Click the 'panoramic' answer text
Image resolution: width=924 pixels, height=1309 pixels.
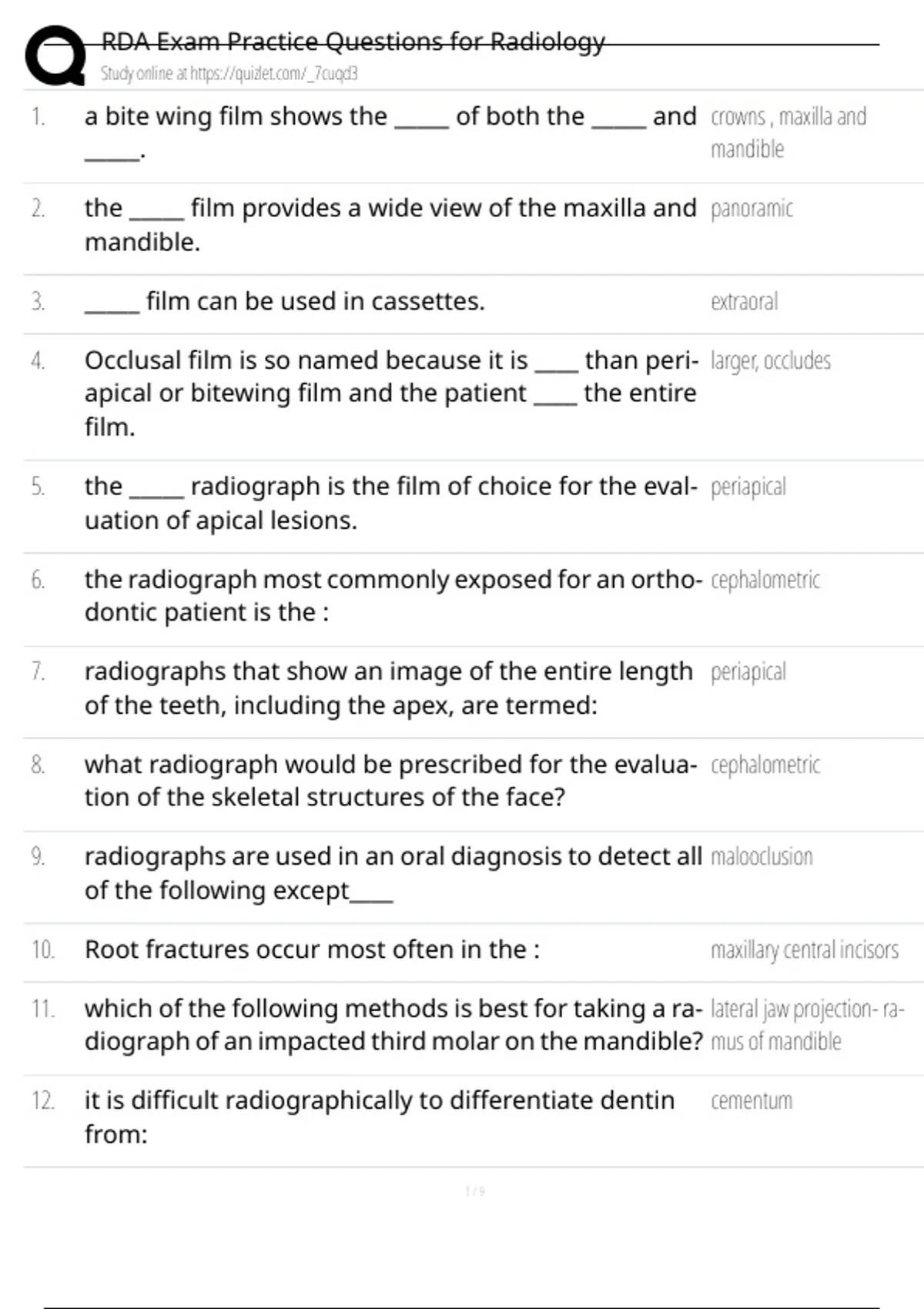pyautogui.click(x=752, y=209)
